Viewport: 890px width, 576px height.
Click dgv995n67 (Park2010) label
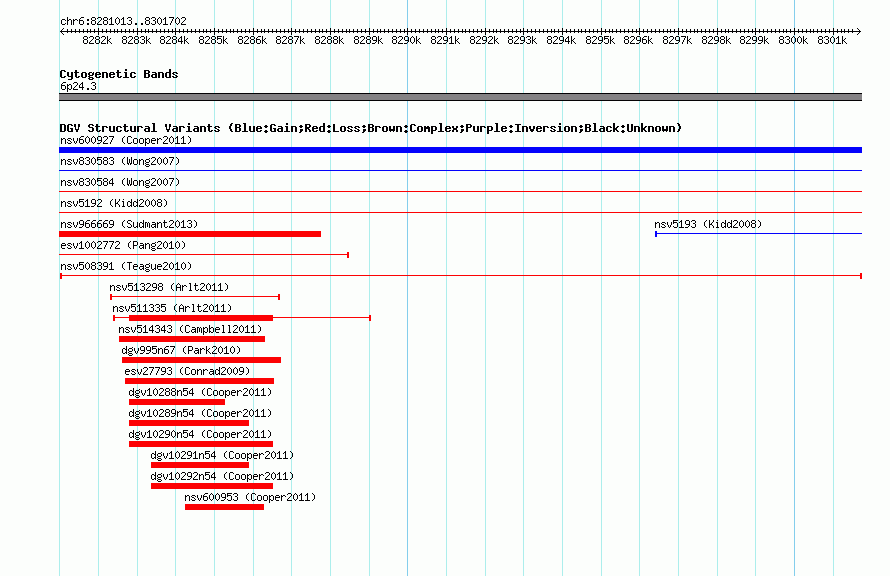[181, 350]
